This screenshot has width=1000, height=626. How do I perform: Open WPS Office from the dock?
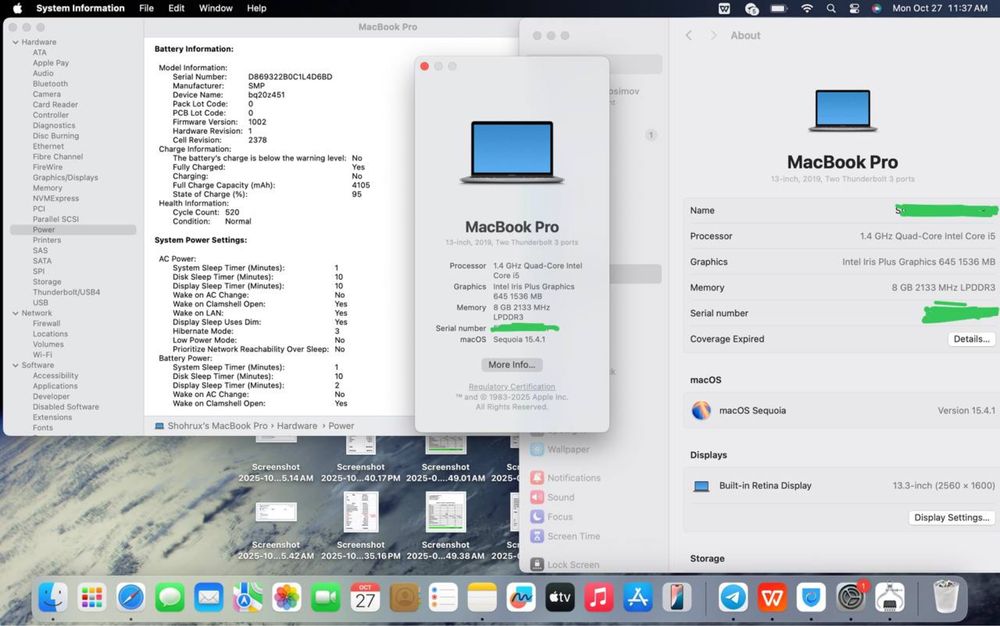coord(772,598)
